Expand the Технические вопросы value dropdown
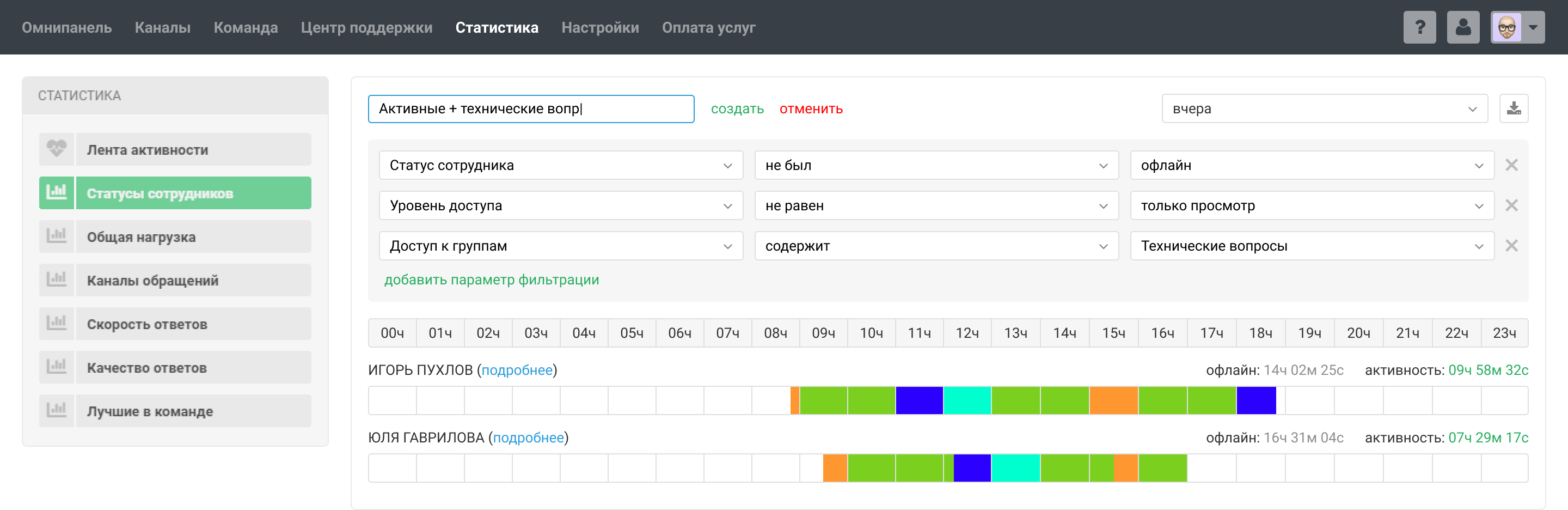The height and width of the screenshot is (510, 1568). coord(1312,246)
